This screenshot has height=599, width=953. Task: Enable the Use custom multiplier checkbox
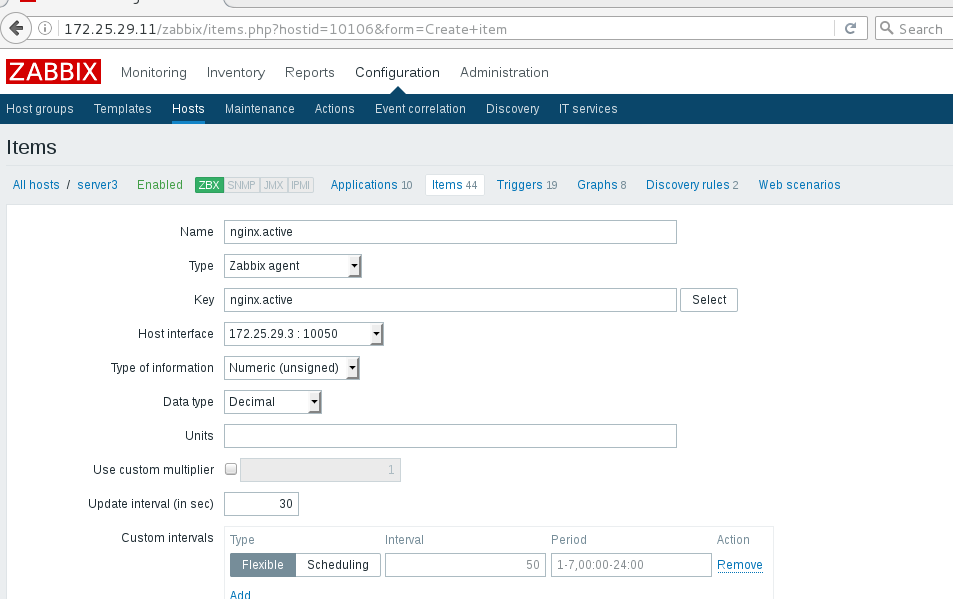[x=231, y=469]
